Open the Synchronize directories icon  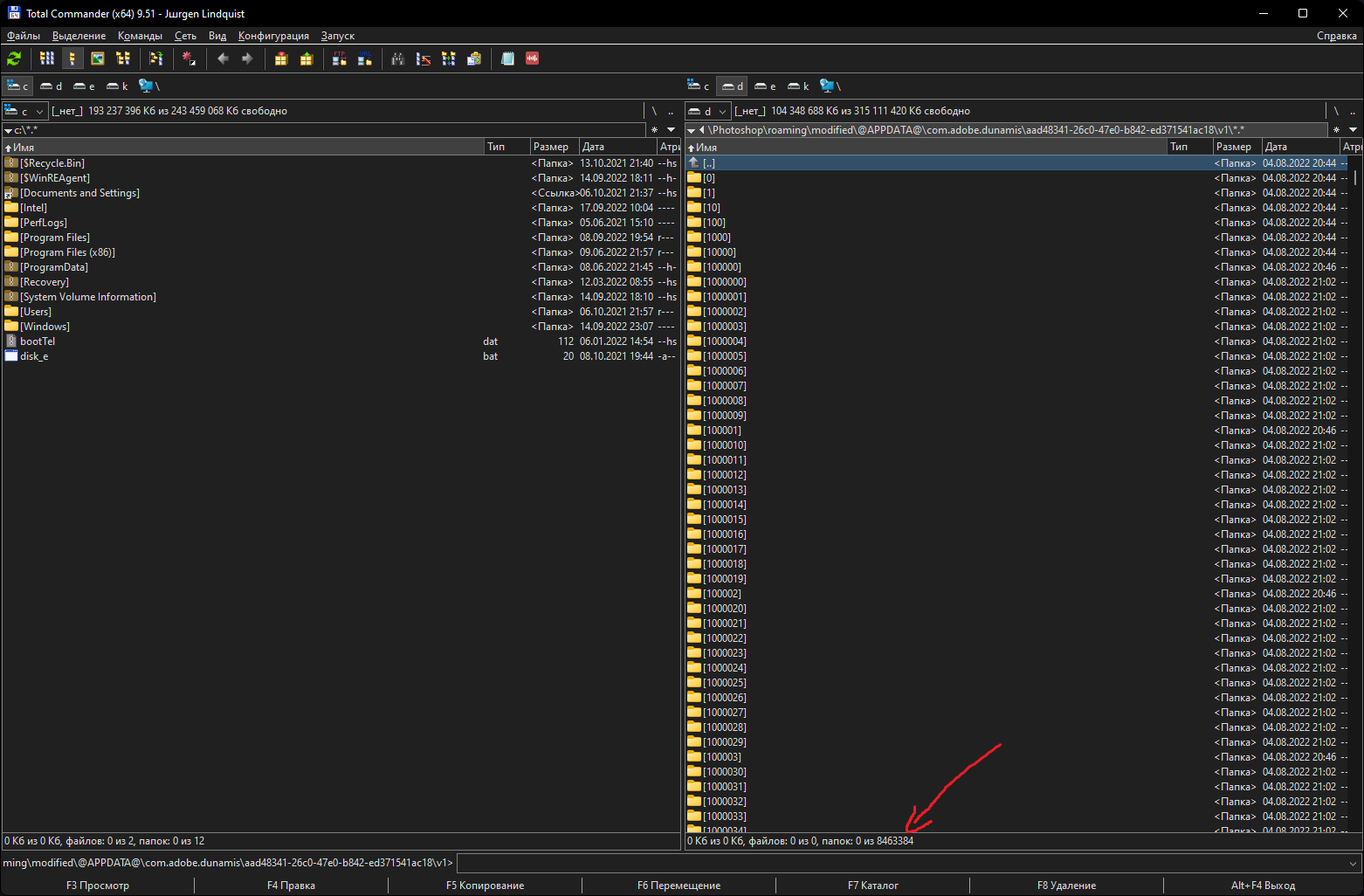point(449,59)
